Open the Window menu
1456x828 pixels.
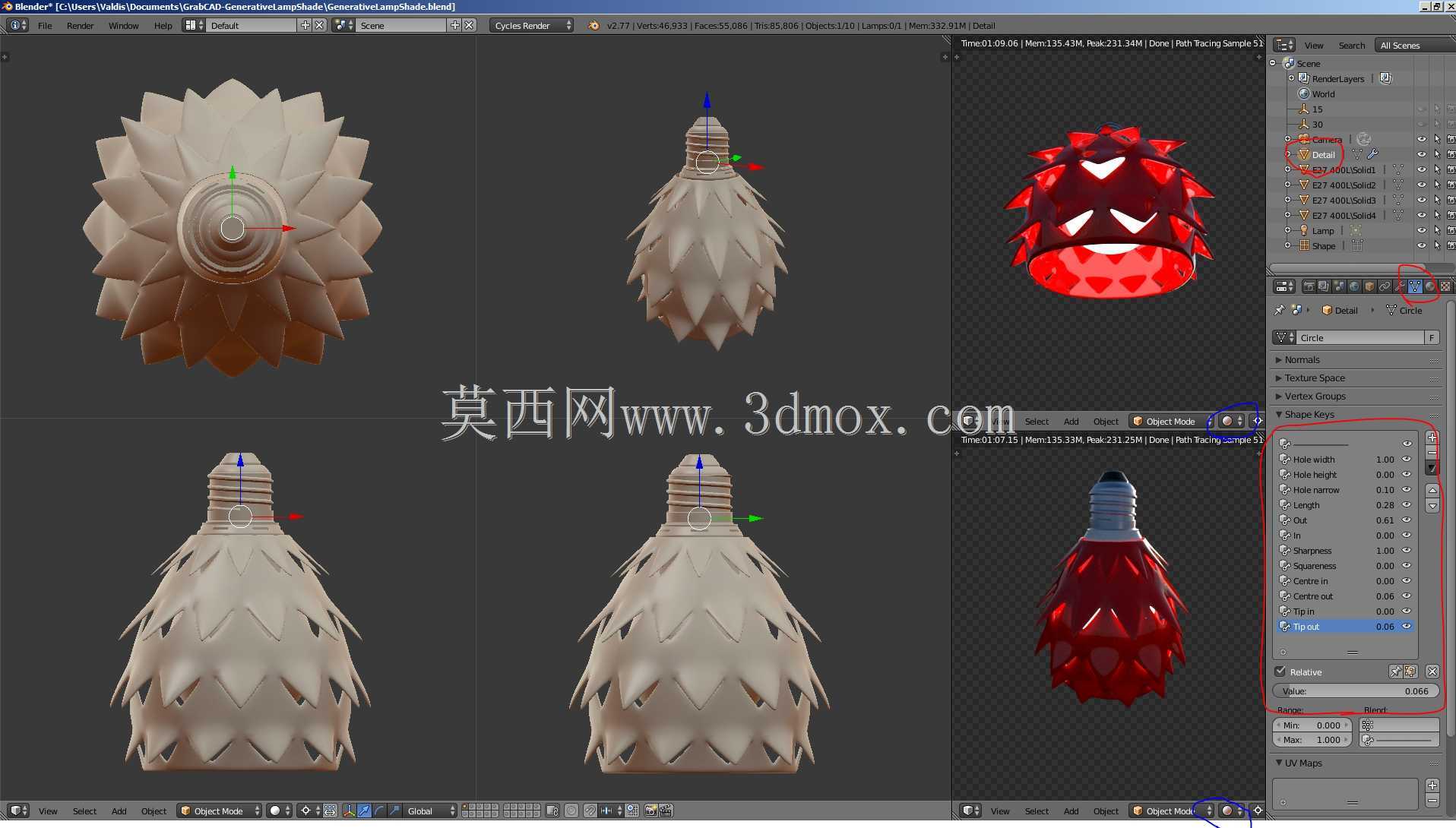pos(123,25)
